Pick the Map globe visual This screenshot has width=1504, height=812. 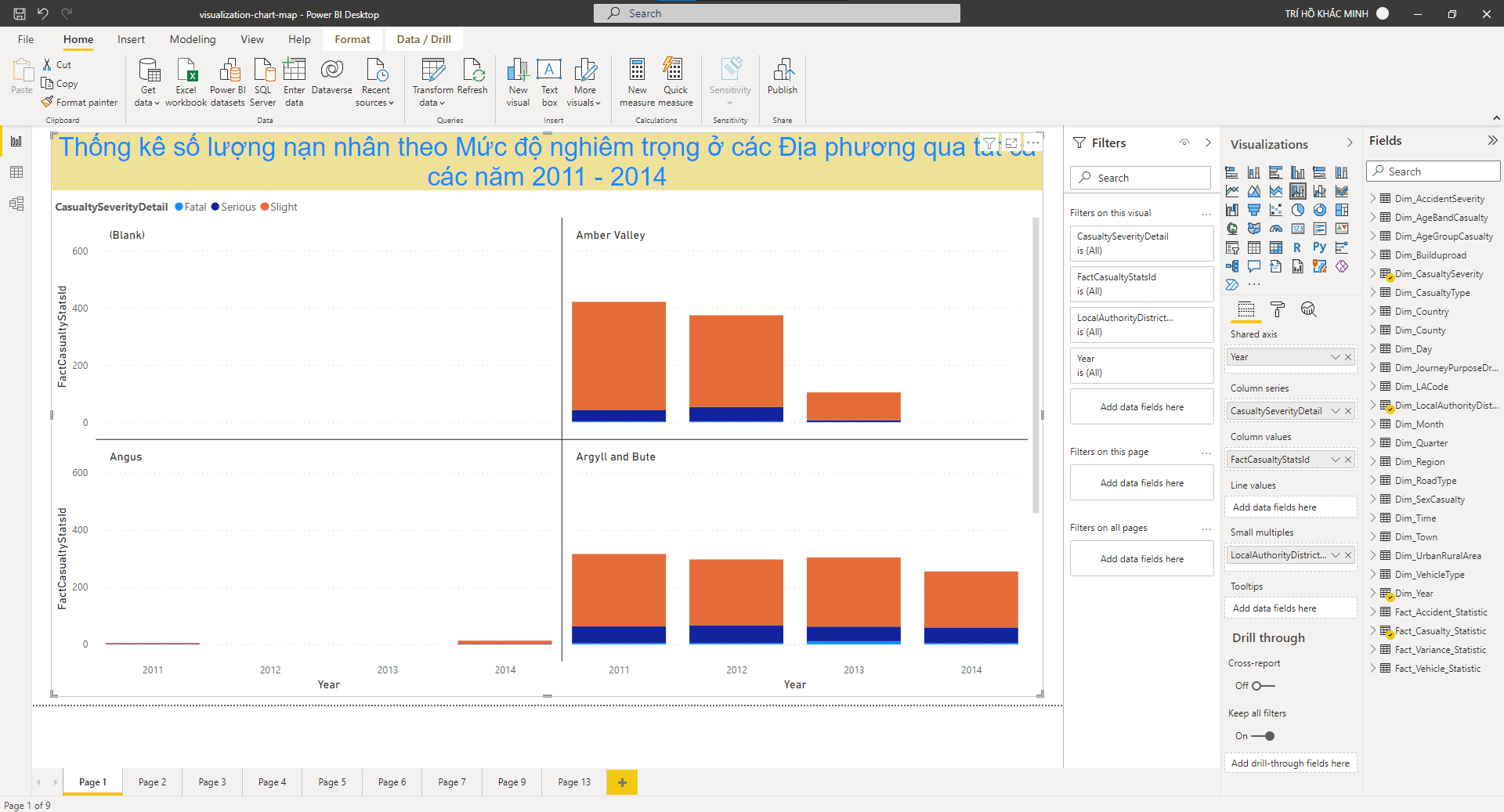click(1232, 229)
